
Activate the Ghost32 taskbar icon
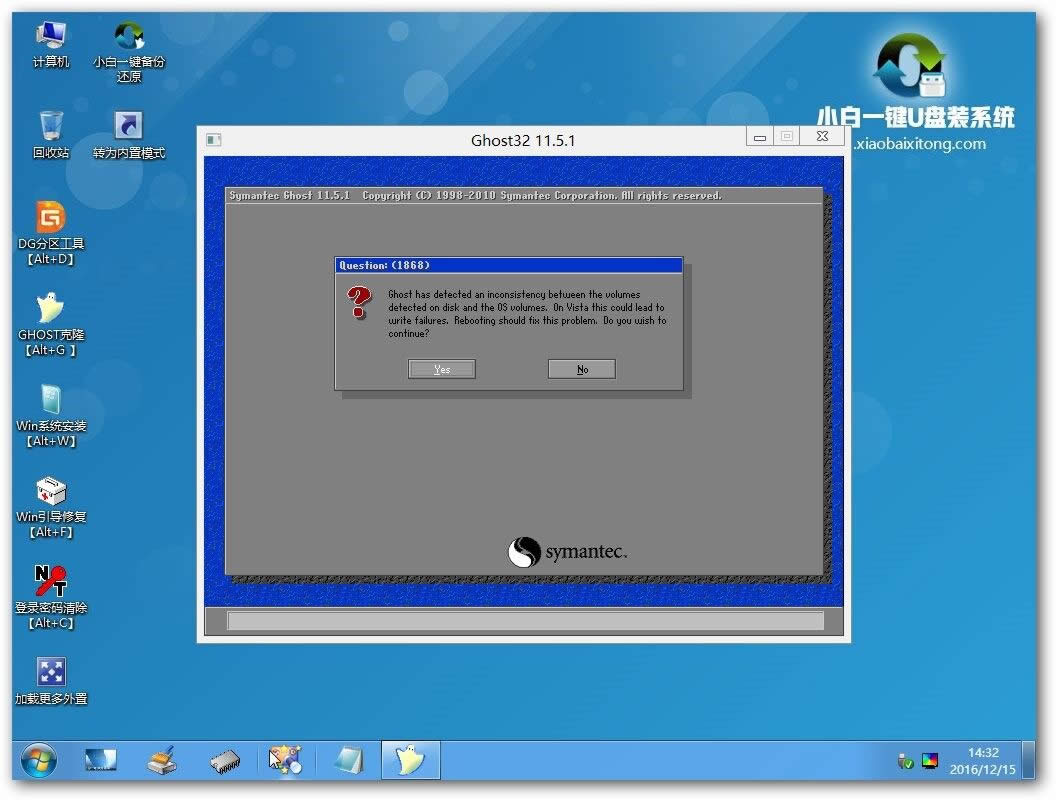[410, 760]
